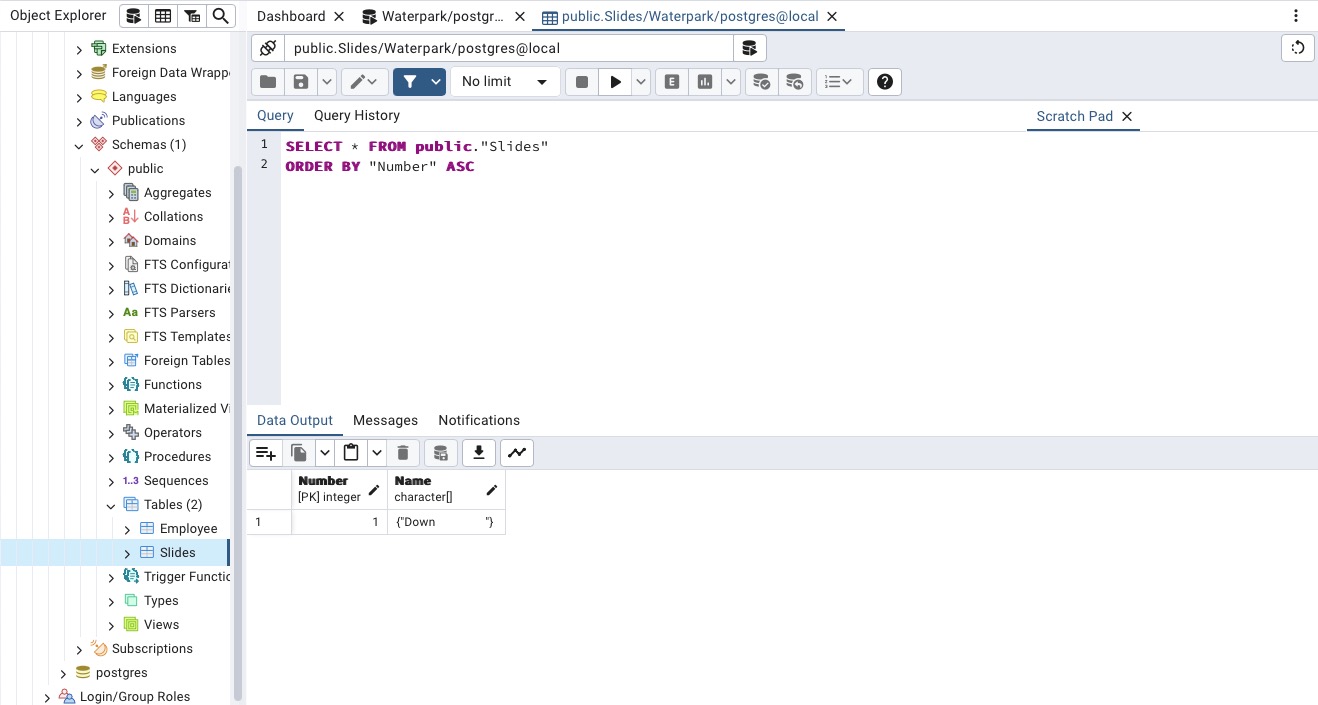This screenshot has height=705, width=1318.
Task: Rollback the transaction
Action: tap(795, 81)
